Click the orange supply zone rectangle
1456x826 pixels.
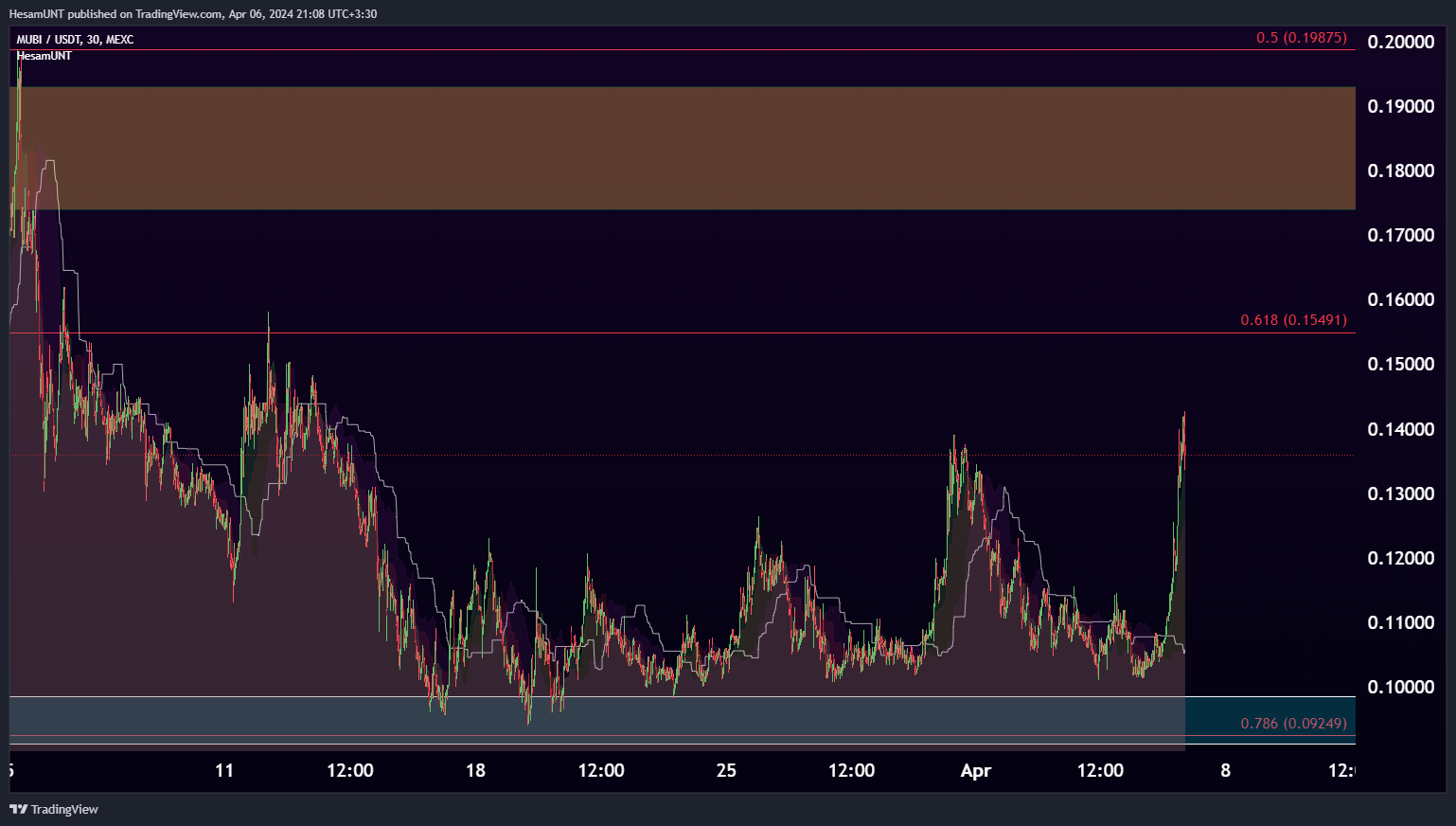[683, 148]
